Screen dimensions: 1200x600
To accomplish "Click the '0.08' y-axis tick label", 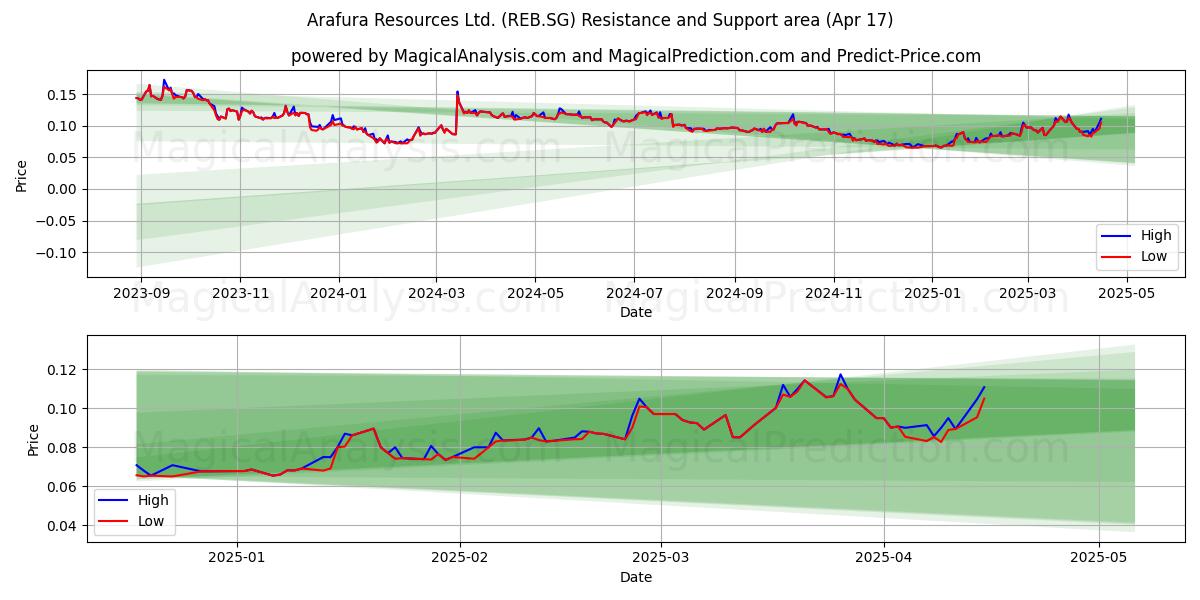I will pyautogui.click(x=62, y=448).
